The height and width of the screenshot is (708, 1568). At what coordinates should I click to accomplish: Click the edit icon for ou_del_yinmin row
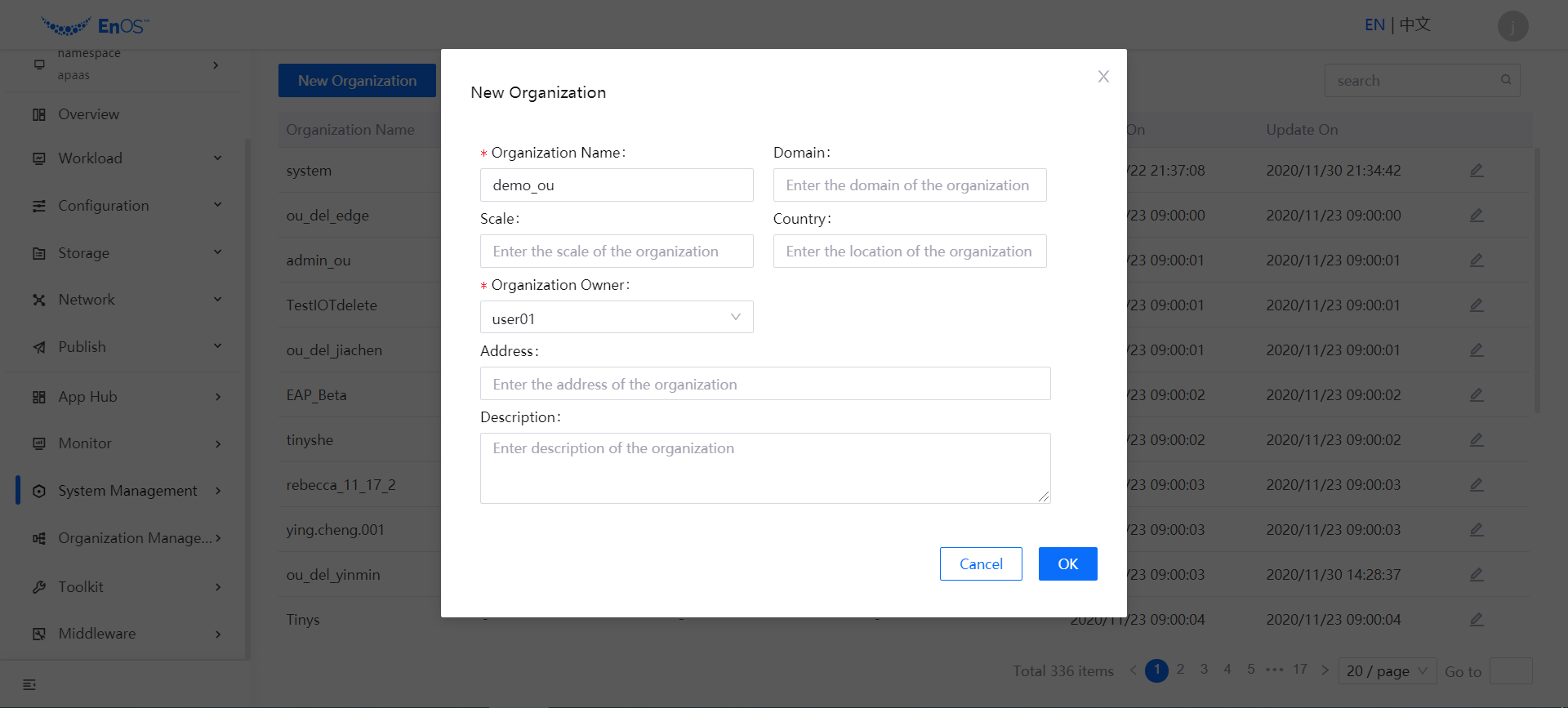point(1477,575)
